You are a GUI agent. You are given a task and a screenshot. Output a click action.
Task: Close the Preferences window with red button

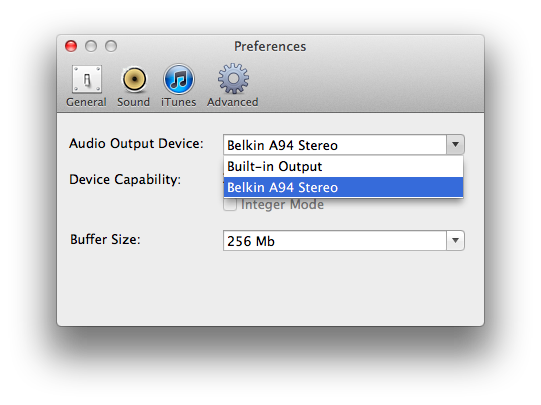(71, 46)
